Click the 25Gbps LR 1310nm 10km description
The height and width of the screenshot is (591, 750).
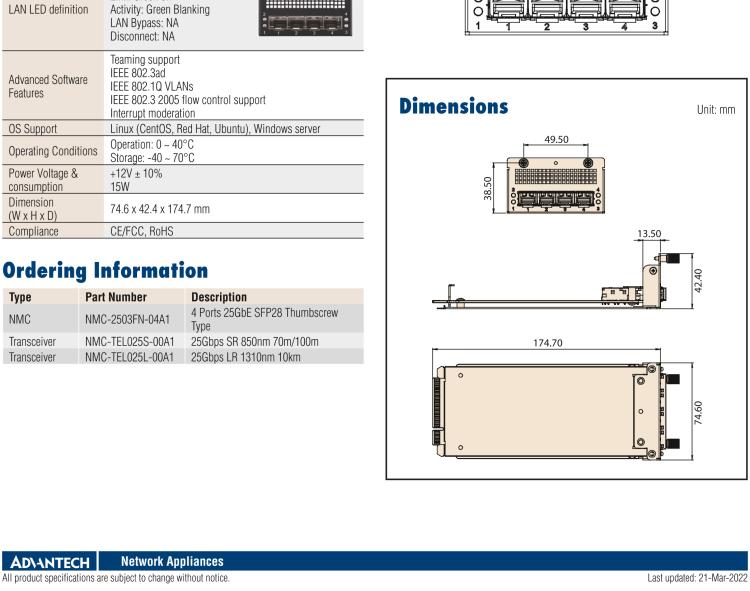[x=245, y=356]
